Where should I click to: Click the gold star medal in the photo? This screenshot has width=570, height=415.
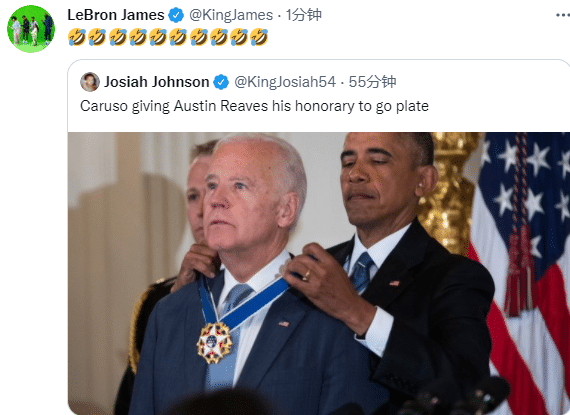click(214, 342)
